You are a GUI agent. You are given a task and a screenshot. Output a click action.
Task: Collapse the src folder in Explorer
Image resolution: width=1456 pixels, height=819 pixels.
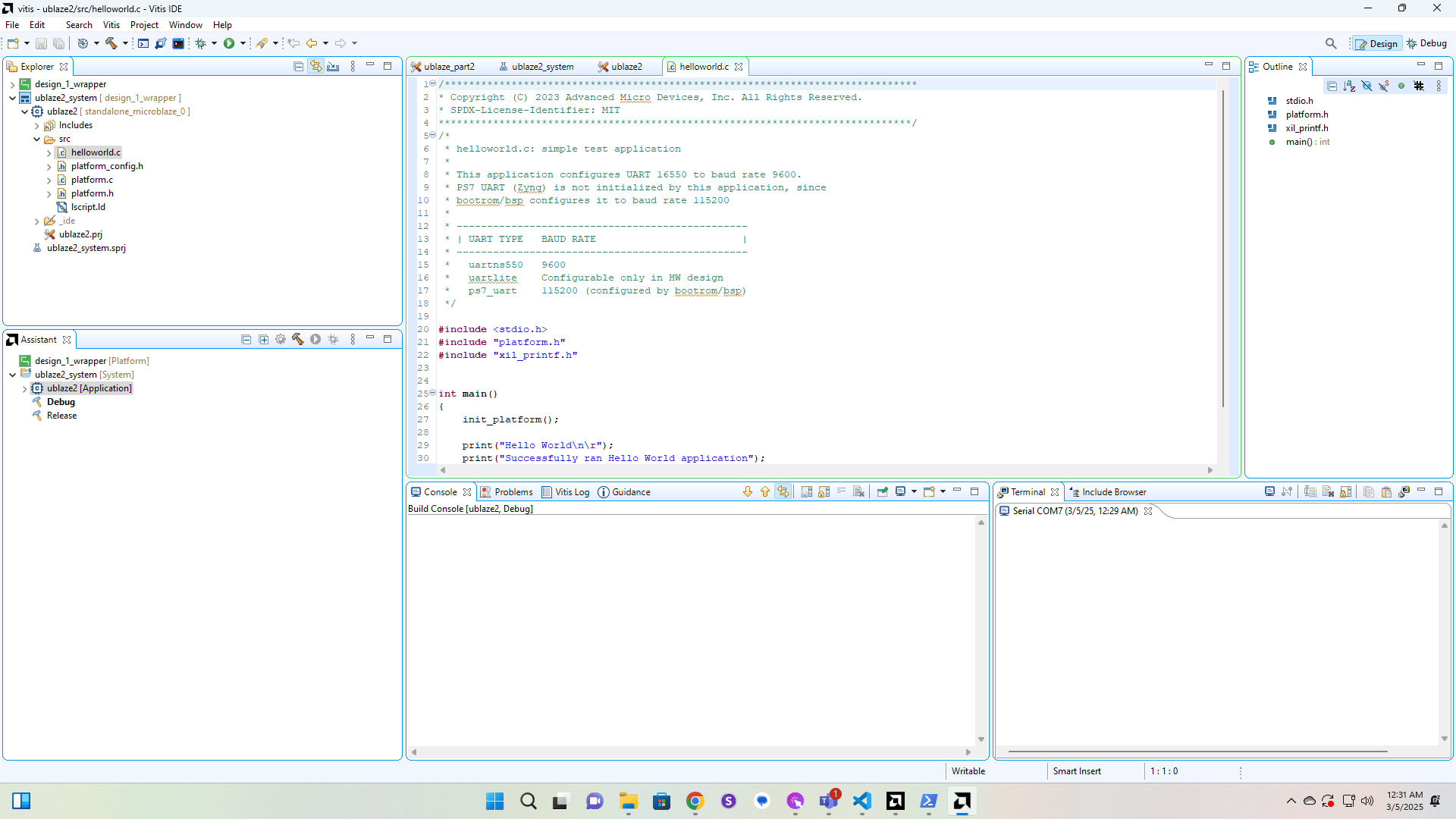(36, 140)
